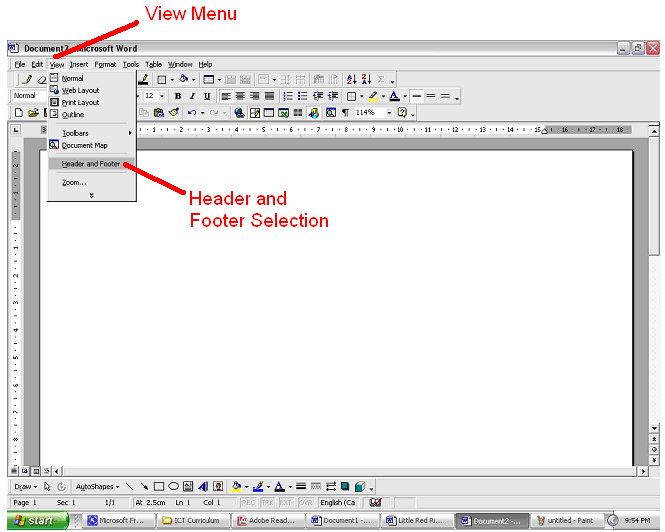Open the Insert menu
665x532 pixels.
pos(79,64)
